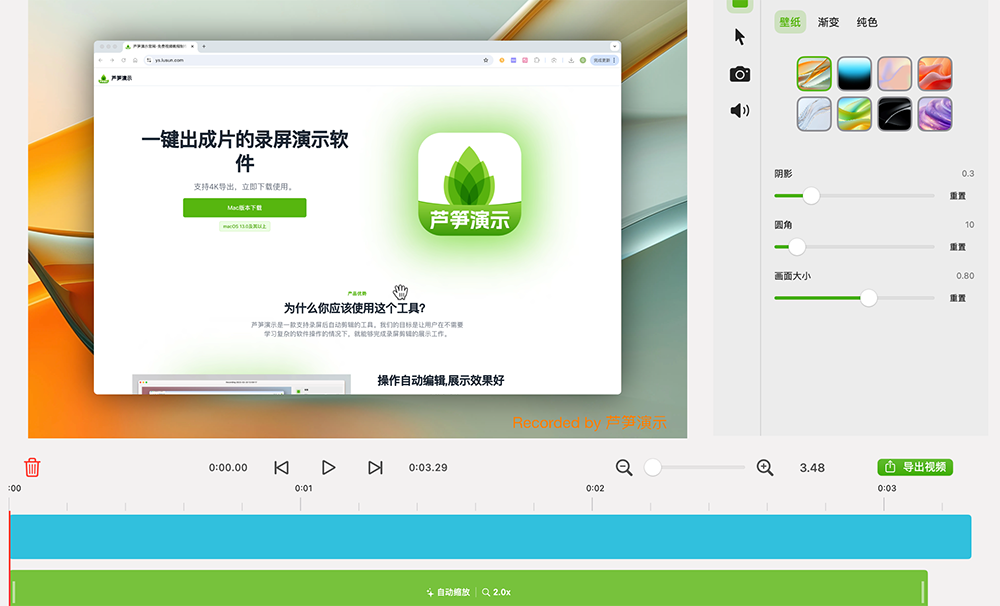Skip to start of the clip
The image size is (1000, 606).
point(281,468)
